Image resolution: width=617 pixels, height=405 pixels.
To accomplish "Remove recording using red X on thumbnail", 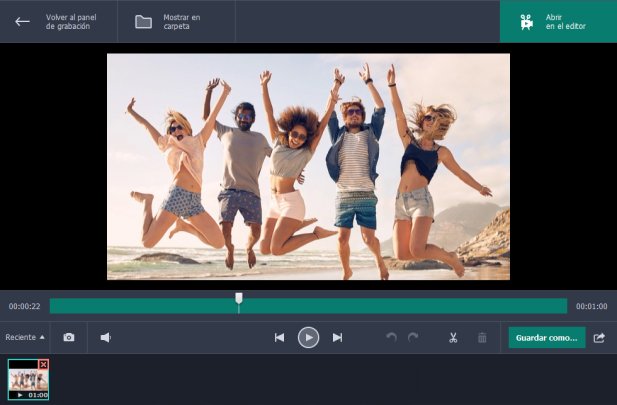I will tap(43, 364).
